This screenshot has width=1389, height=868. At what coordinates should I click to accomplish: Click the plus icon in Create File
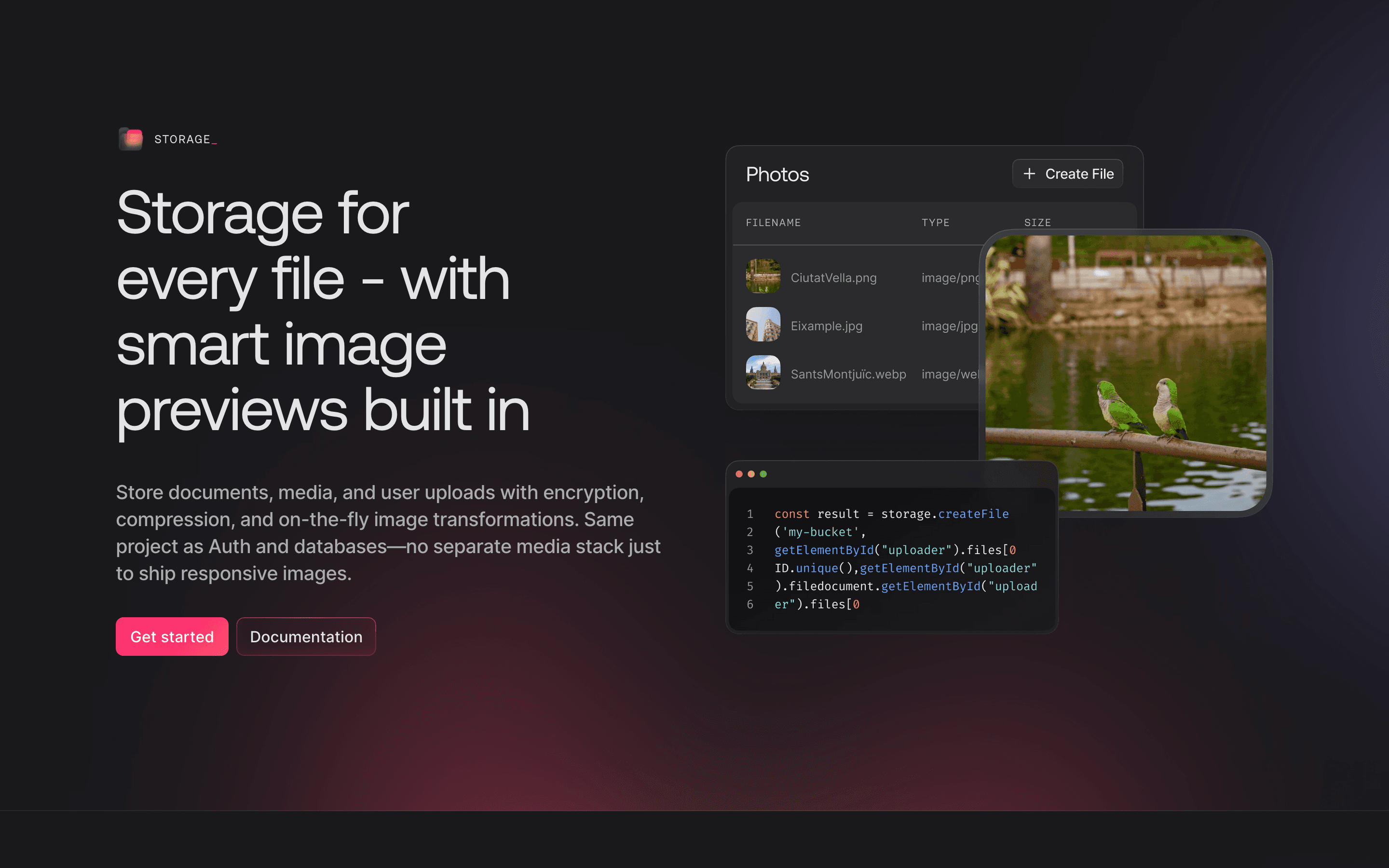[x=1029, y=174]
